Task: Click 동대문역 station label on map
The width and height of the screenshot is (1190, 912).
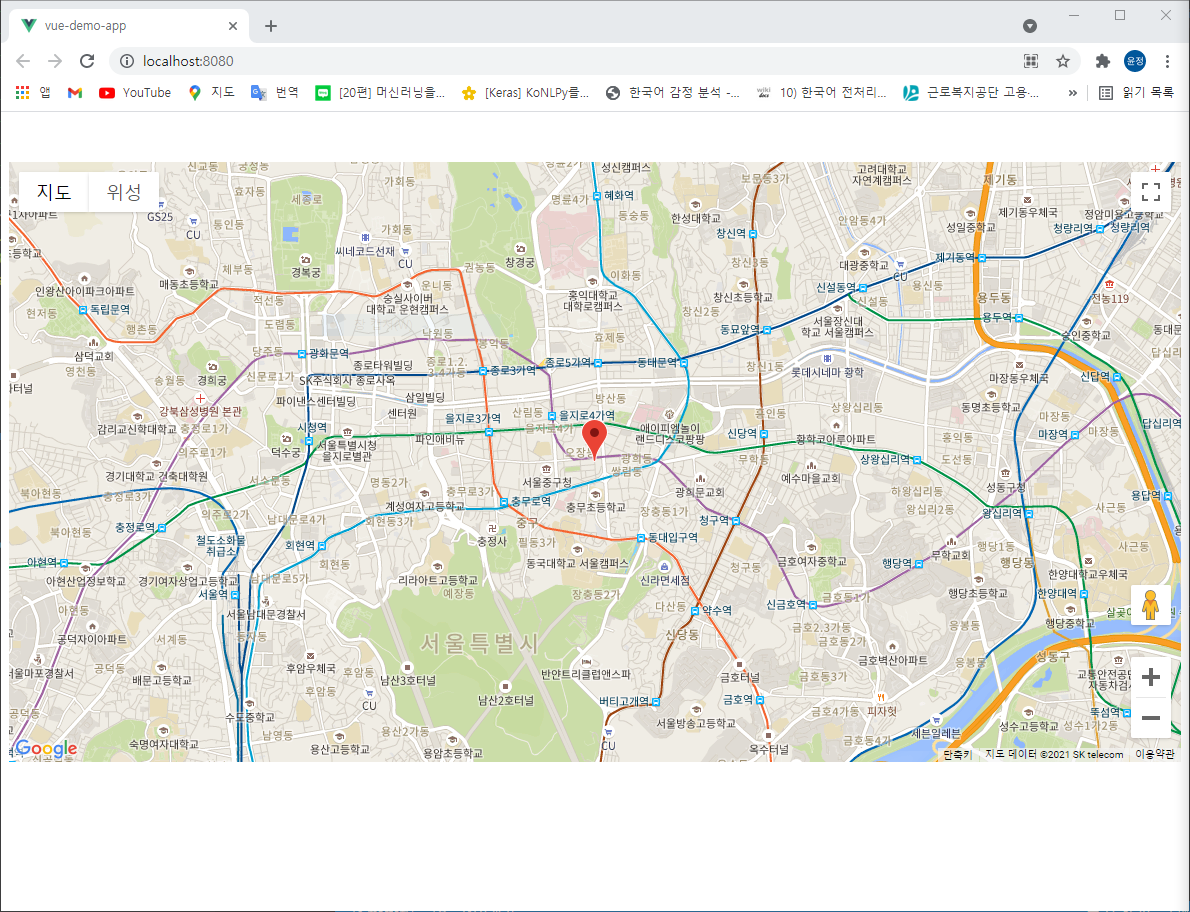Action: coord(657,363)
